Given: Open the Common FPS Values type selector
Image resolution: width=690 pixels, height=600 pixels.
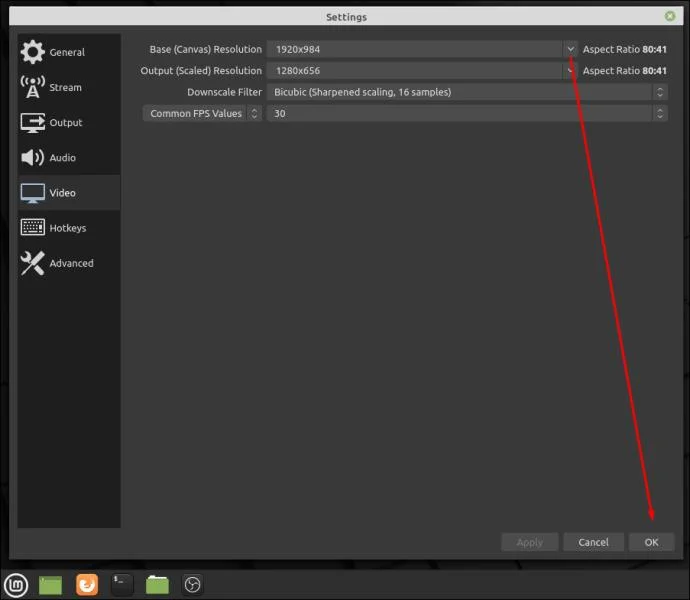Looking at the screenshot, I should (x=202, y=113).
